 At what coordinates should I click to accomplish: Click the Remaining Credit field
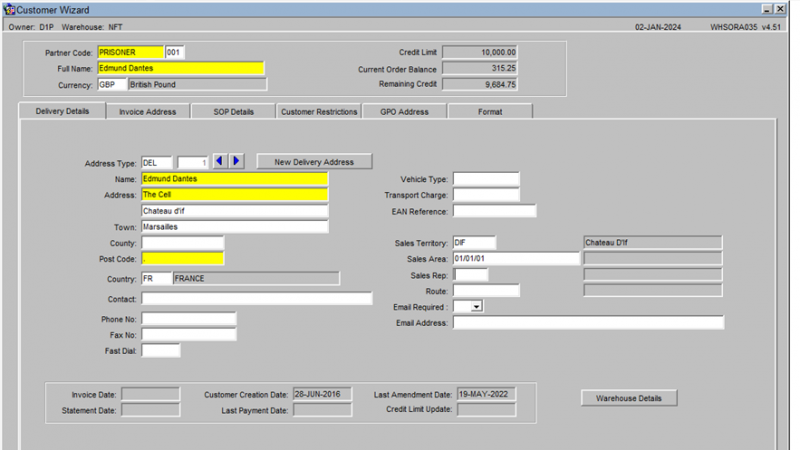(480, 84)
